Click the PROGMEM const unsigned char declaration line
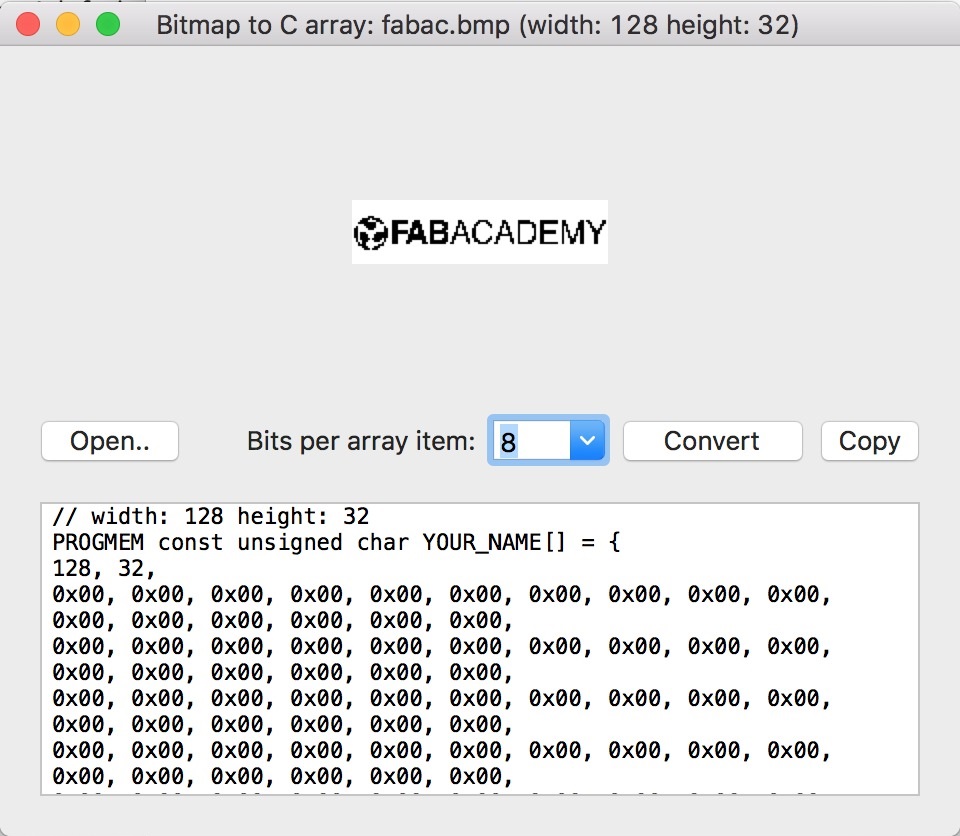 (336, 543)
